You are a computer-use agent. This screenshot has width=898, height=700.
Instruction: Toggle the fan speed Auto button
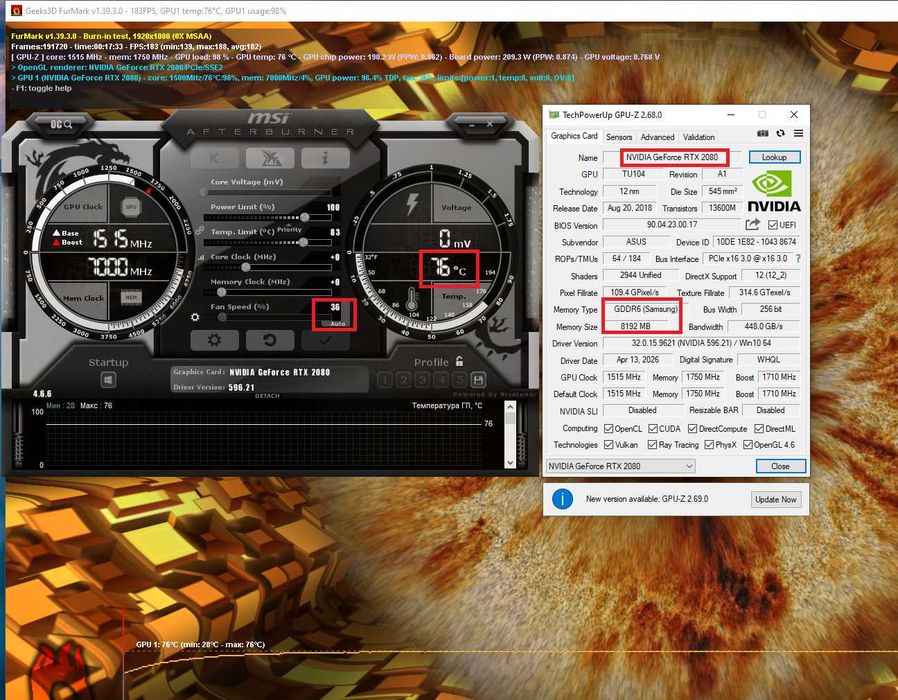[x=338, y=324]
